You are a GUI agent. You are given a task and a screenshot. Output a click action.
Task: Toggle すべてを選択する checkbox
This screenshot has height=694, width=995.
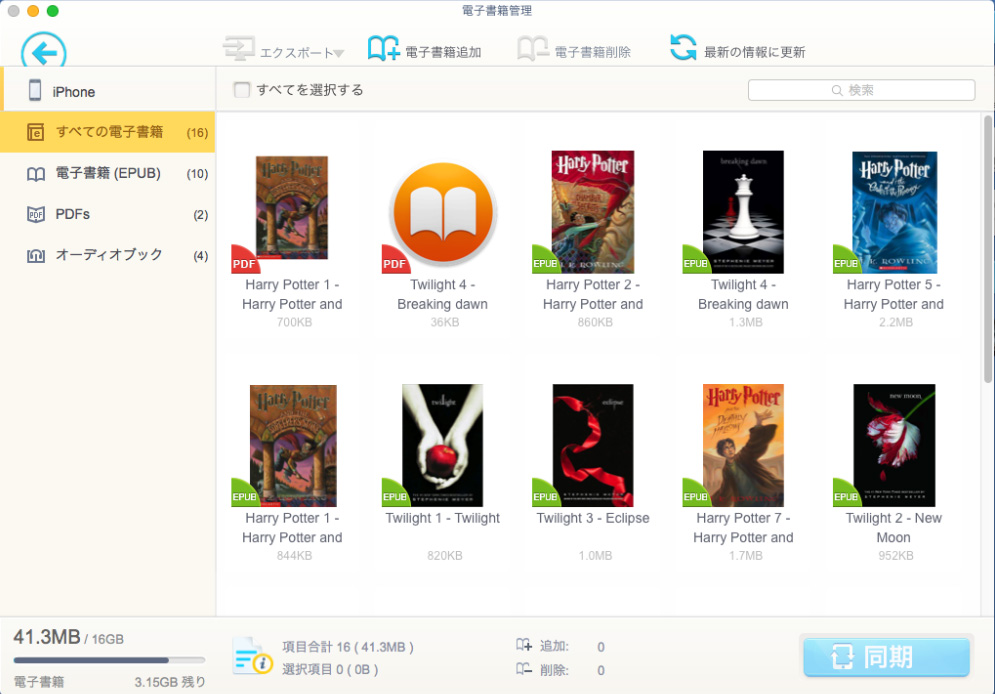tap(242, 89)
